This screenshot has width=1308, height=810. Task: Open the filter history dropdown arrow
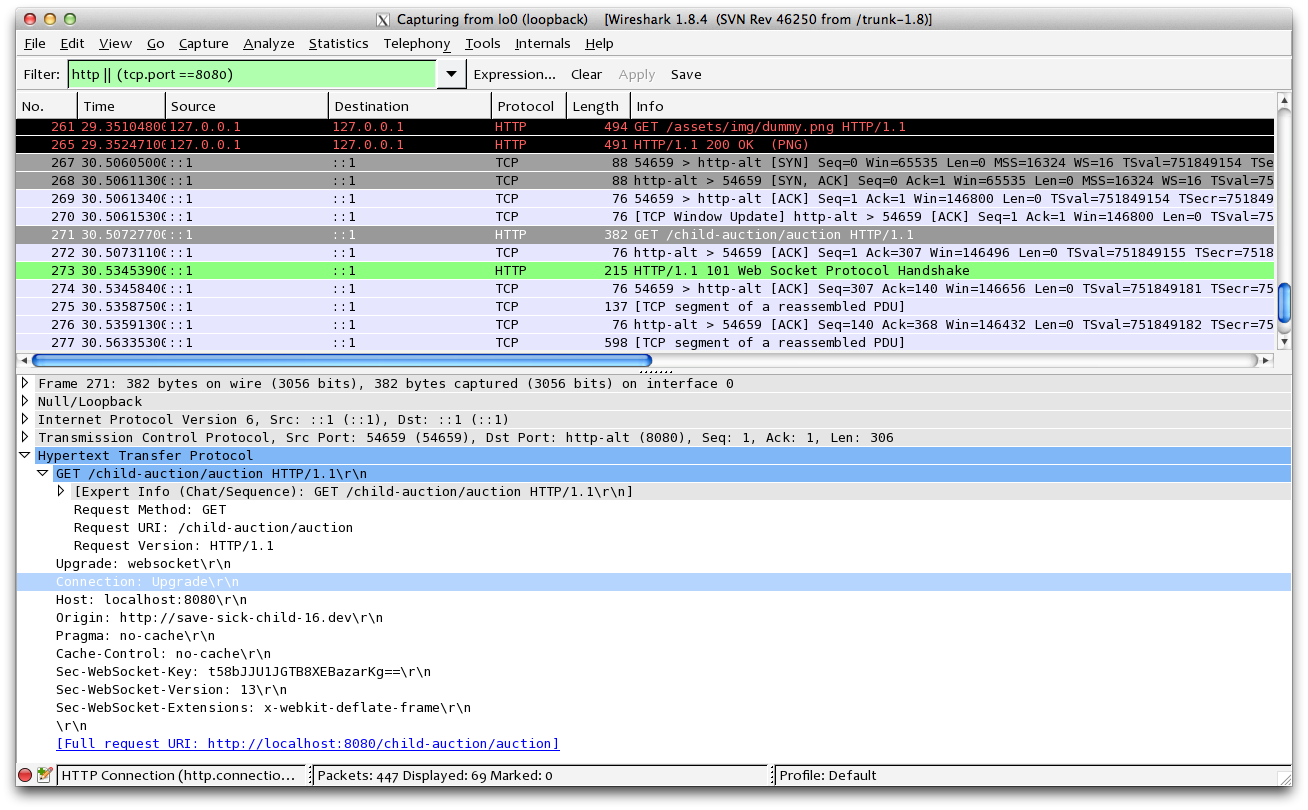tap(451, 75)
